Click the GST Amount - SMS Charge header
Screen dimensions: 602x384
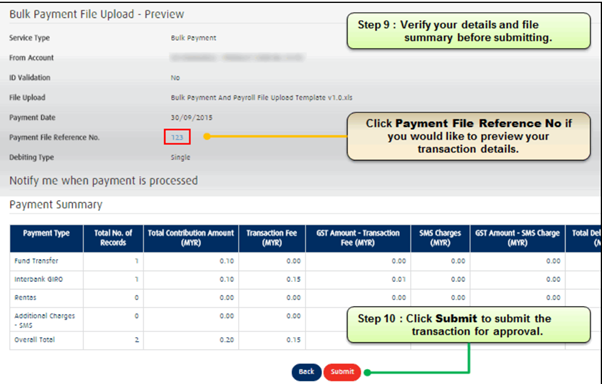[x=517, y=238]
